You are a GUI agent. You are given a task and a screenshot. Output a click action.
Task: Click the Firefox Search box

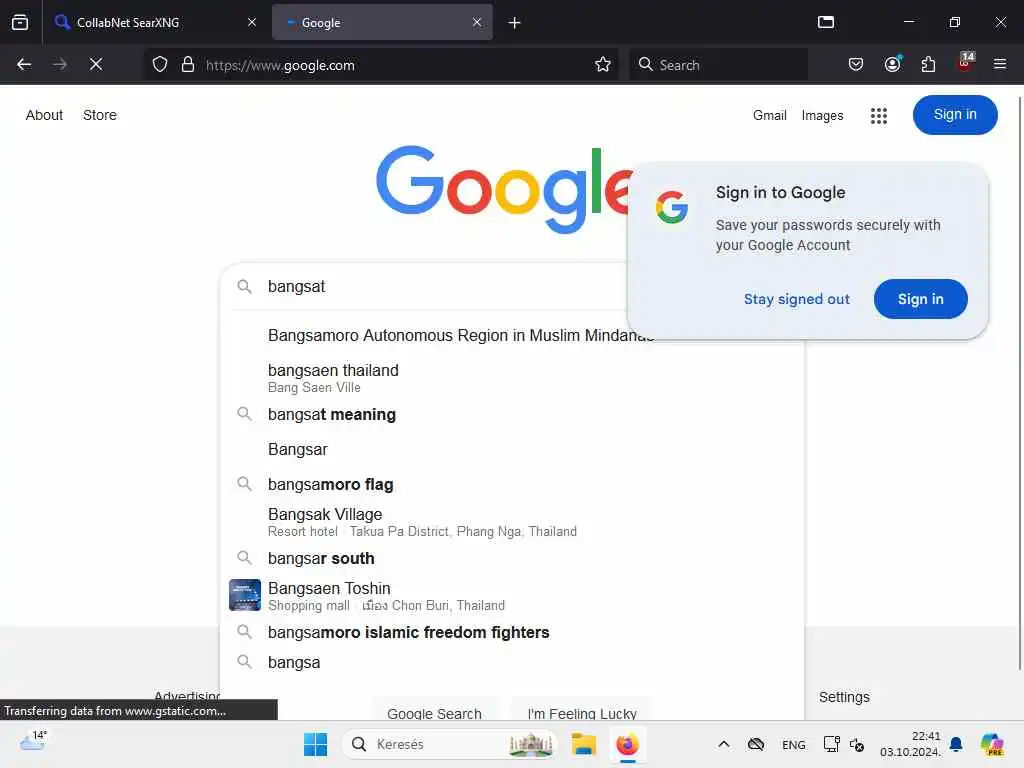(x=718, y=65)
